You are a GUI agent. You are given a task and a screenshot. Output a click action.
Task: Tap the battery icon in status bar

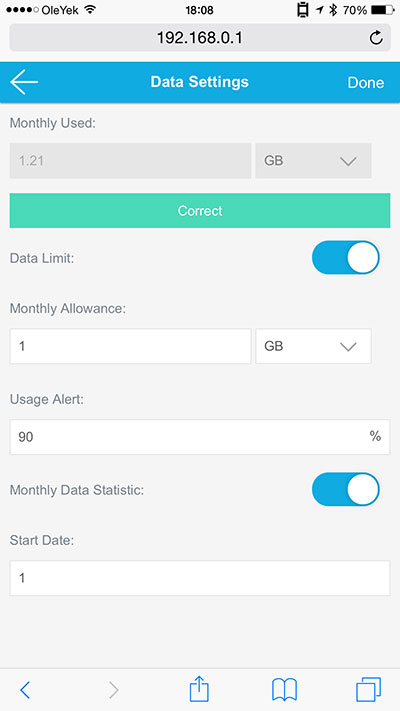[382, 10]
